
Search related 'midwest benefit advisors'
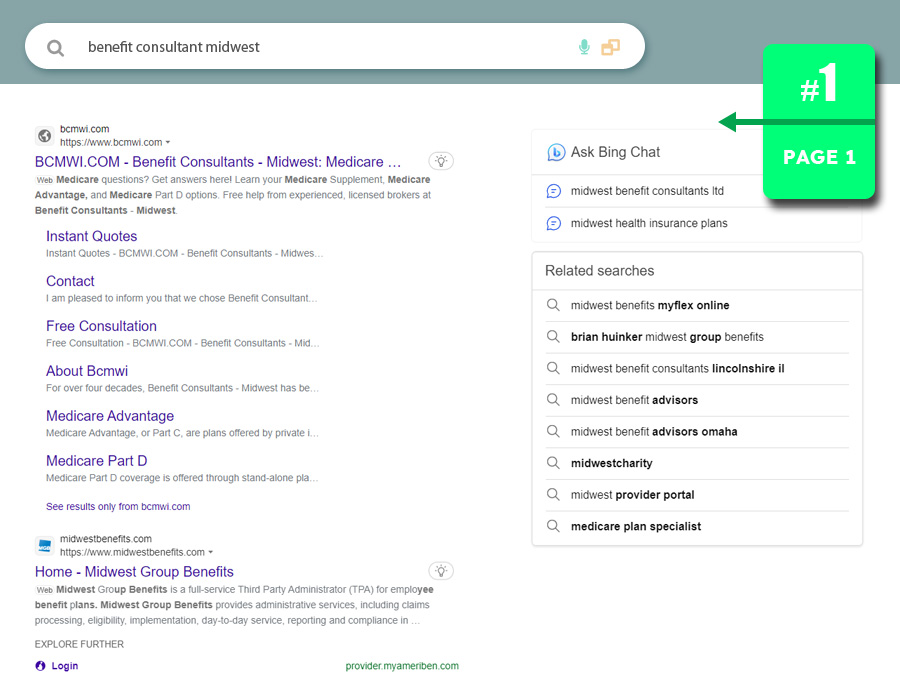[634, 400]
